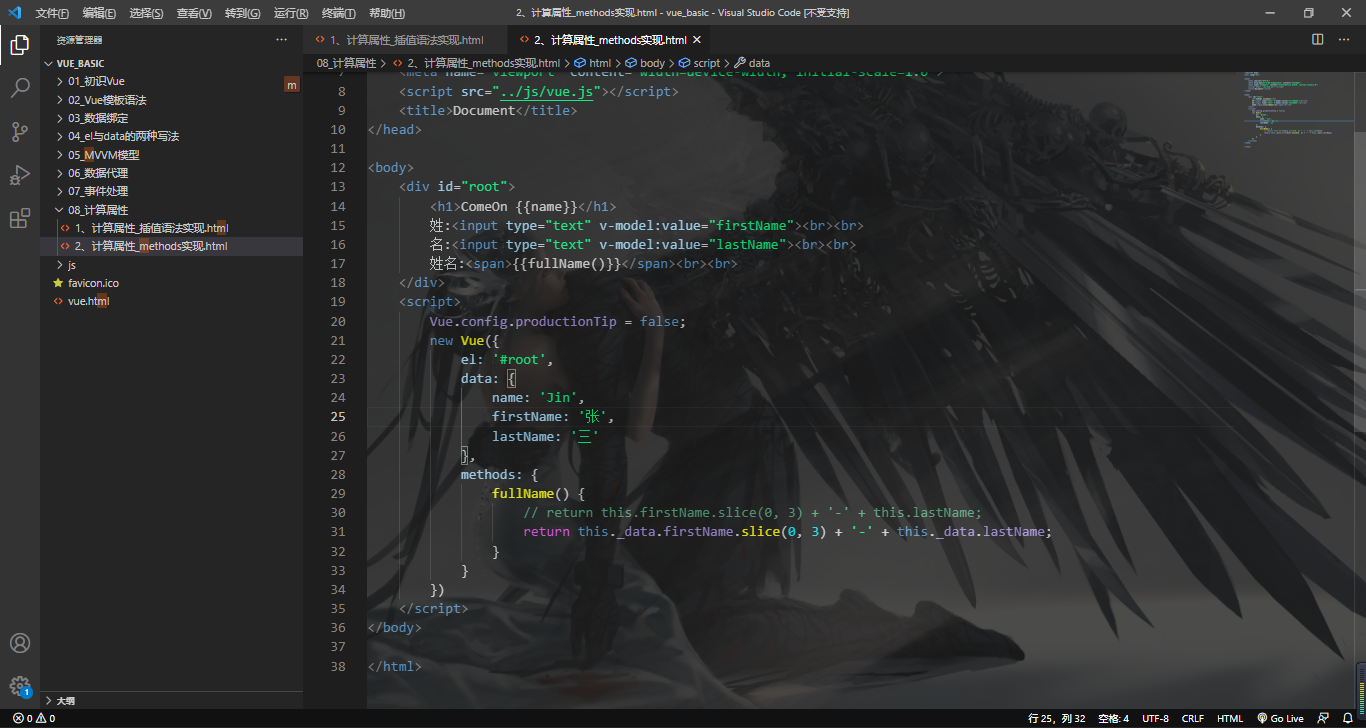The image size is (1366, 728).
Task: Open the Manage gear icon
Action: 20,686
